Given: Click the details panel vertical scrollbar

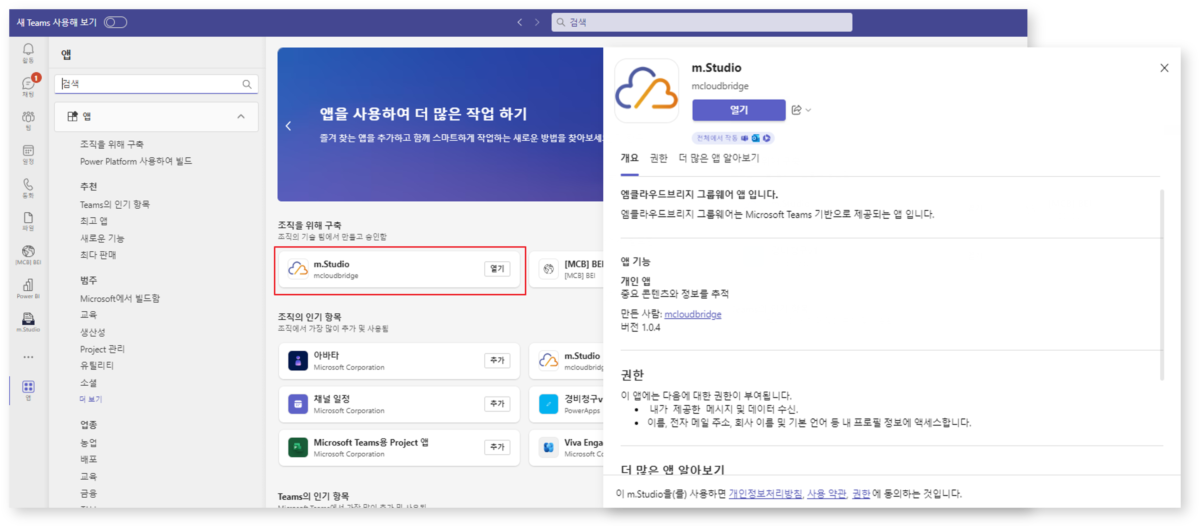Looking at the screenshot, I should pyautogui.click(x=1162, y=284).
